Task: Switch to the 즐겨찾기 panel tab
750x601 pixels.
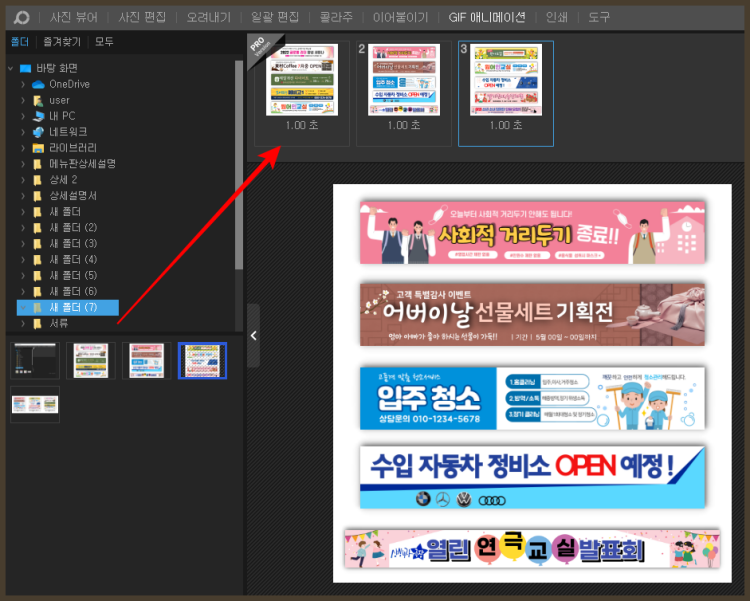Action: (62, 42)
